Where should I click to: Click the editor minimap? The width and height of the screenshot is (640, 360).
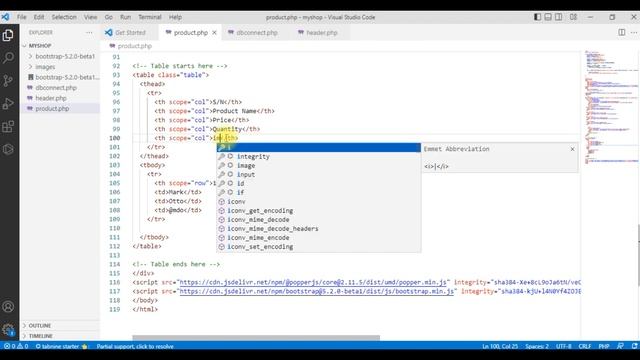611,106
